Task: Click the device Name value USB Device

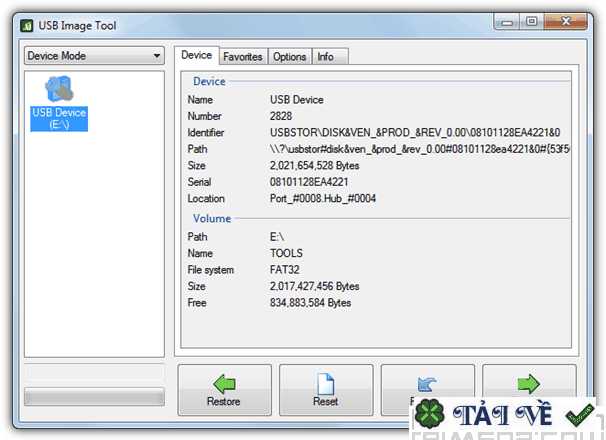Action: click(x=296, y=100)
